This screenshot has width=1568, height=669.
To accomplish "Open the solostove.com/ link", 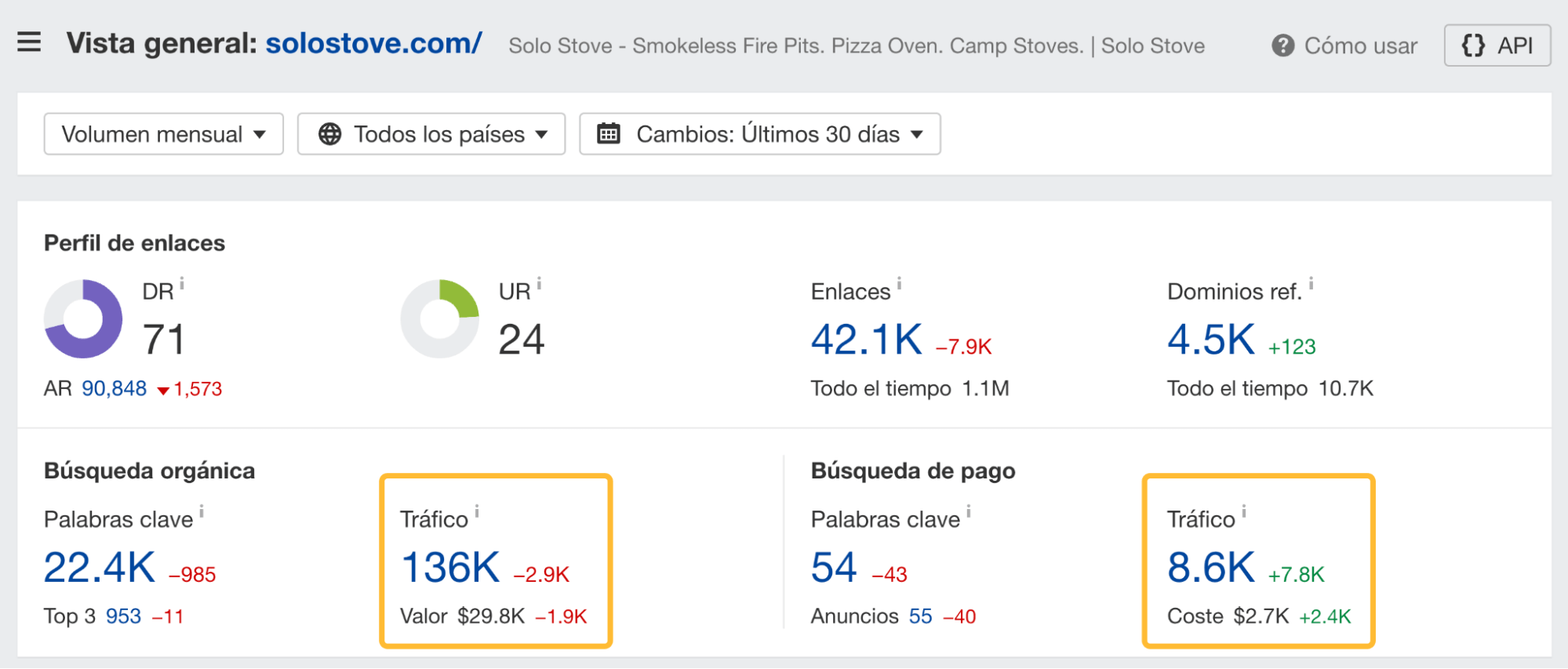I will pos(372,44).
